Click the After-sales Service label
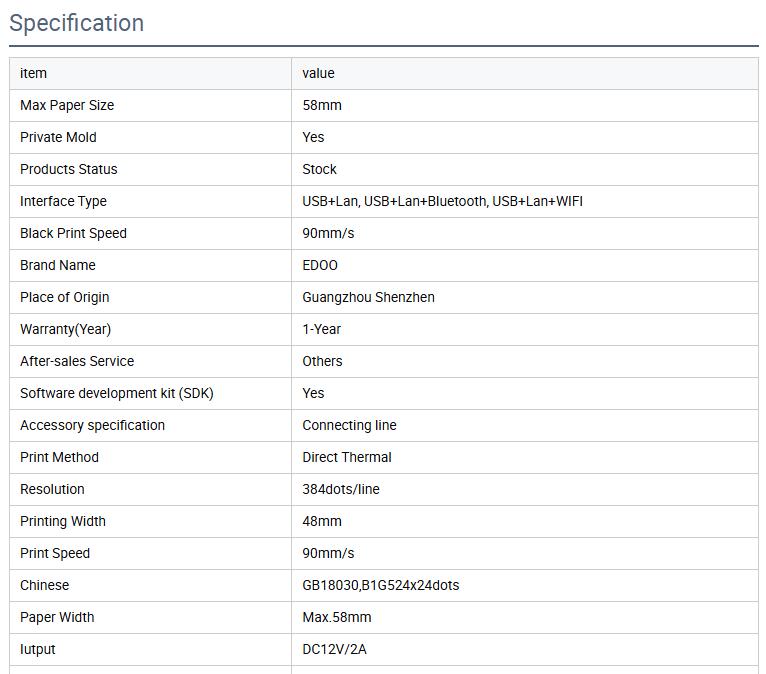The height and width of the screenshot is (674, 766). coord(77,361)
